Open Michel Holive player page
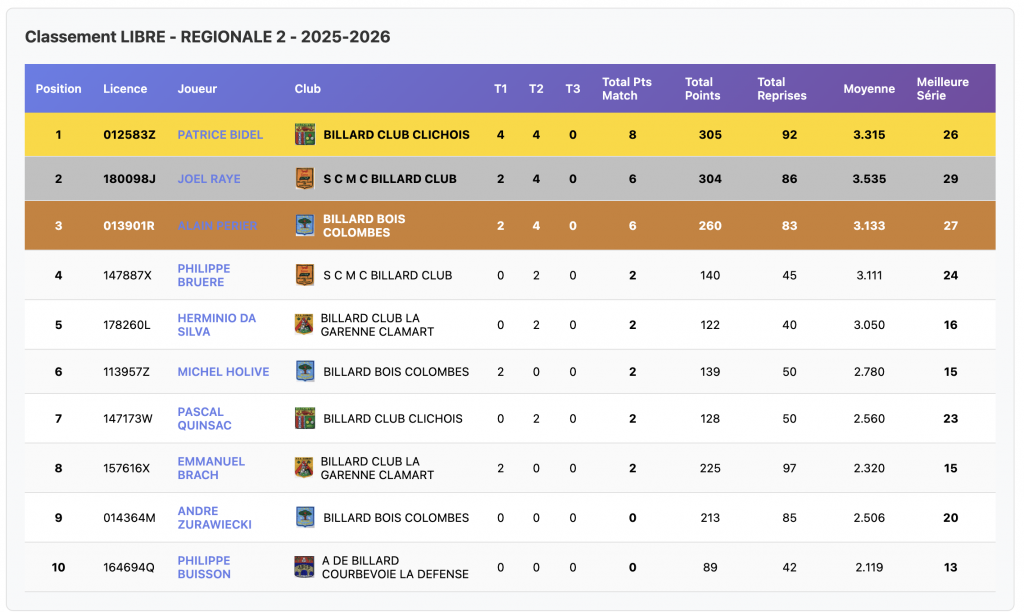The width and height of the screenshot is (1024, 612). (223, 372)
